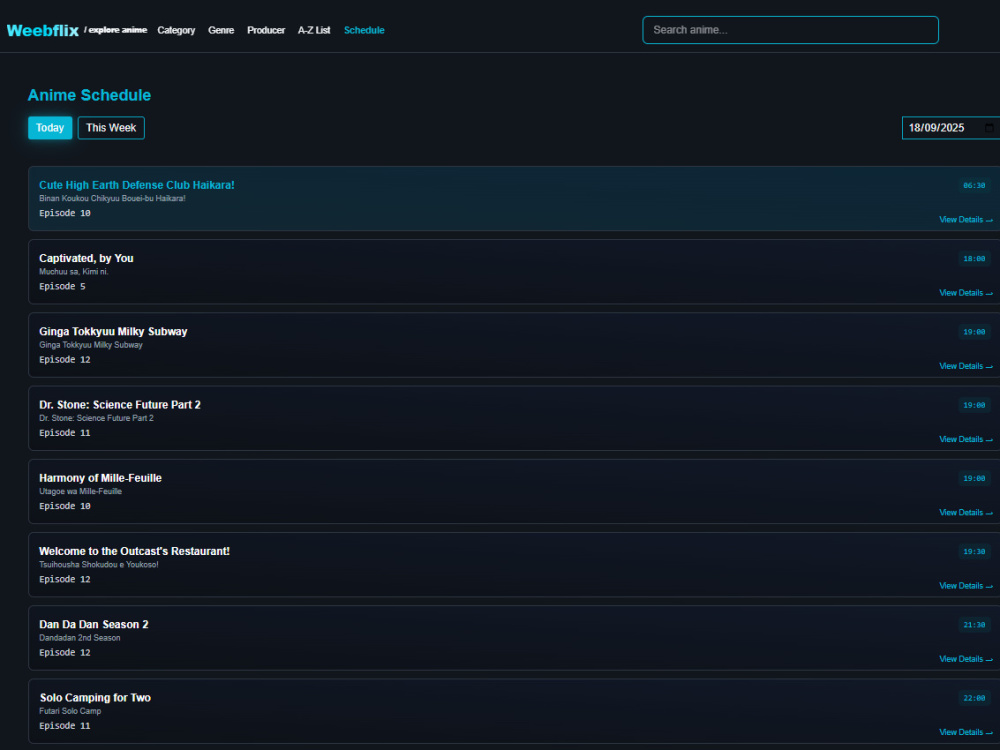The image size is (1000, 750).
Task: View Details for Ginga Tokkyuu Milky Subway
Action: (x=966, y=366)
